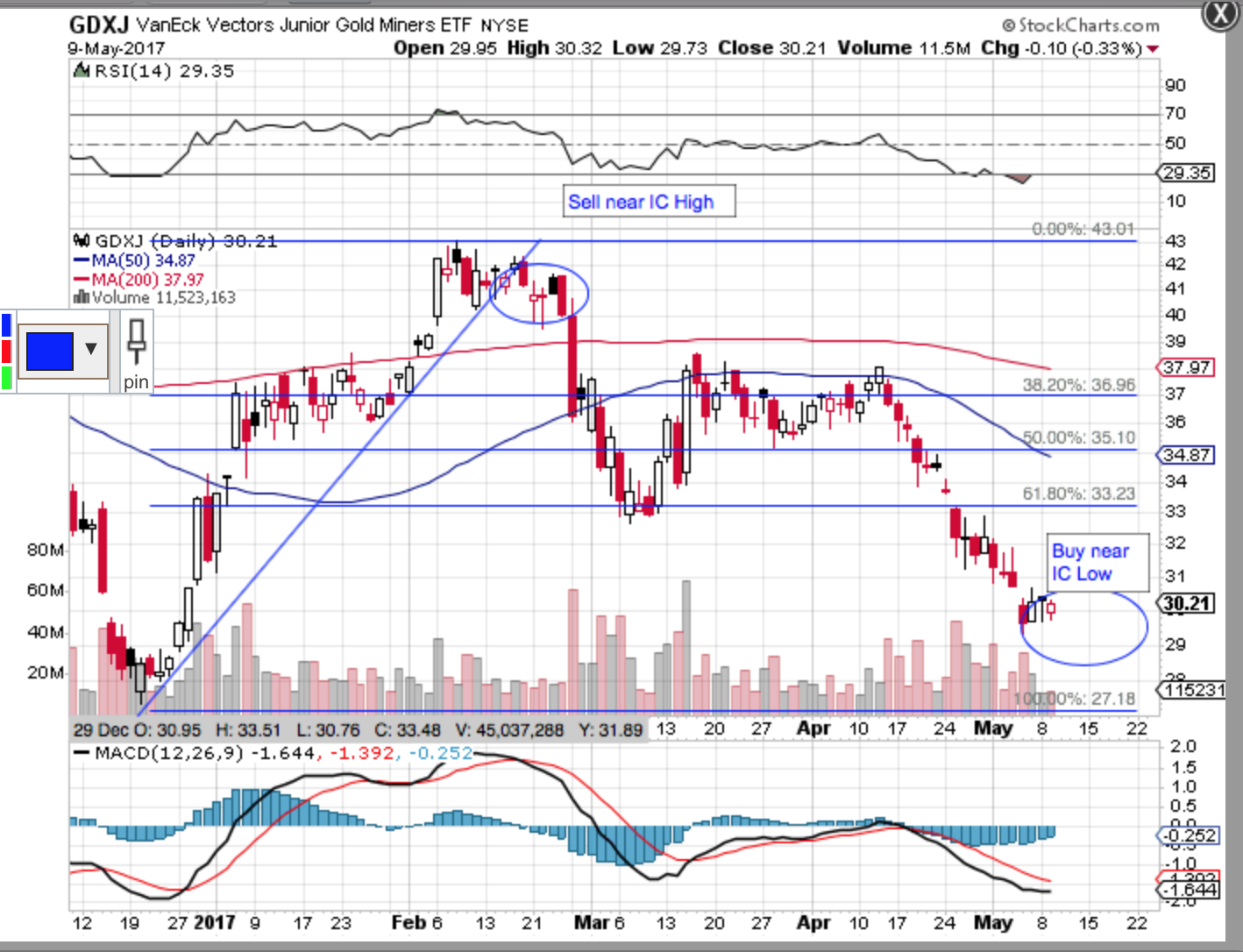Close the chart popup with the X button
1243x952 pixels.
pyautogui.click(x=1218, y=15)
